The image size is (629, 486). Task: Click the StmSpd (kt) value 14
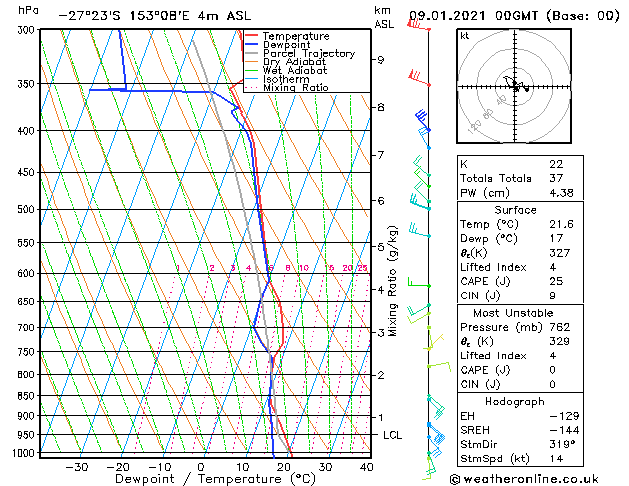click(556, 458)
